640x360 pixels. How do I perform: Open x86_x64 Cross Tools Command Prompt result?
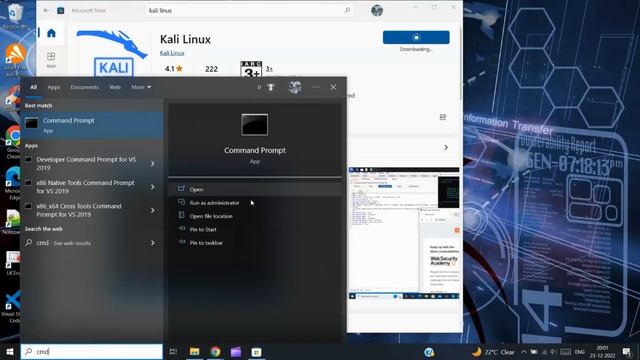(x=86, y=210)
